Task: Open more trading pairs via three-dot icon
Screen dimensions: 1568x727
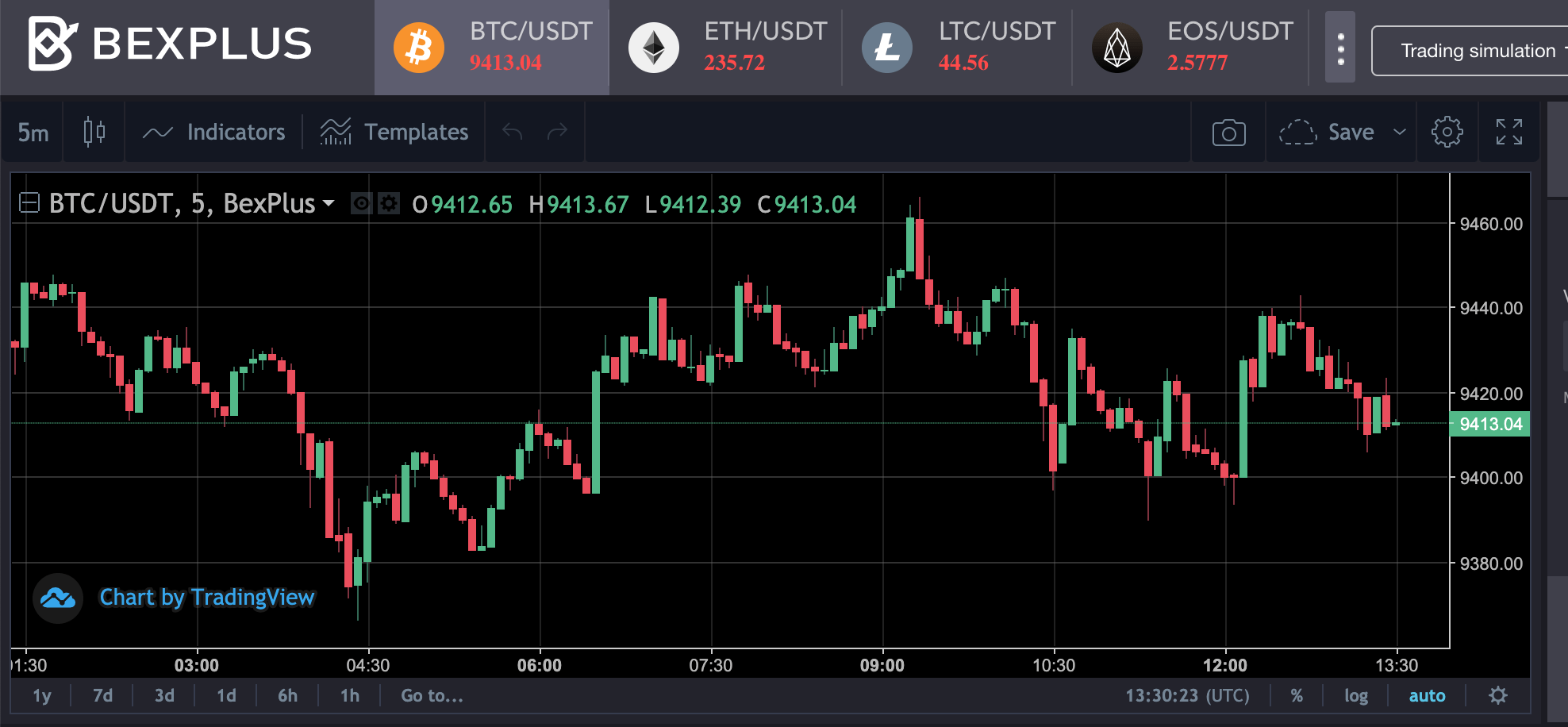Action: (1339, 48)
